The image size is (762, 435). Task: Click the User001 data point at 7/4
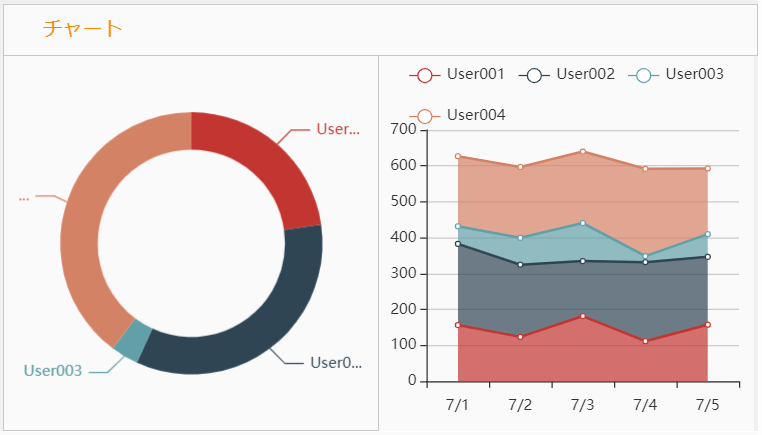(645, 341)
